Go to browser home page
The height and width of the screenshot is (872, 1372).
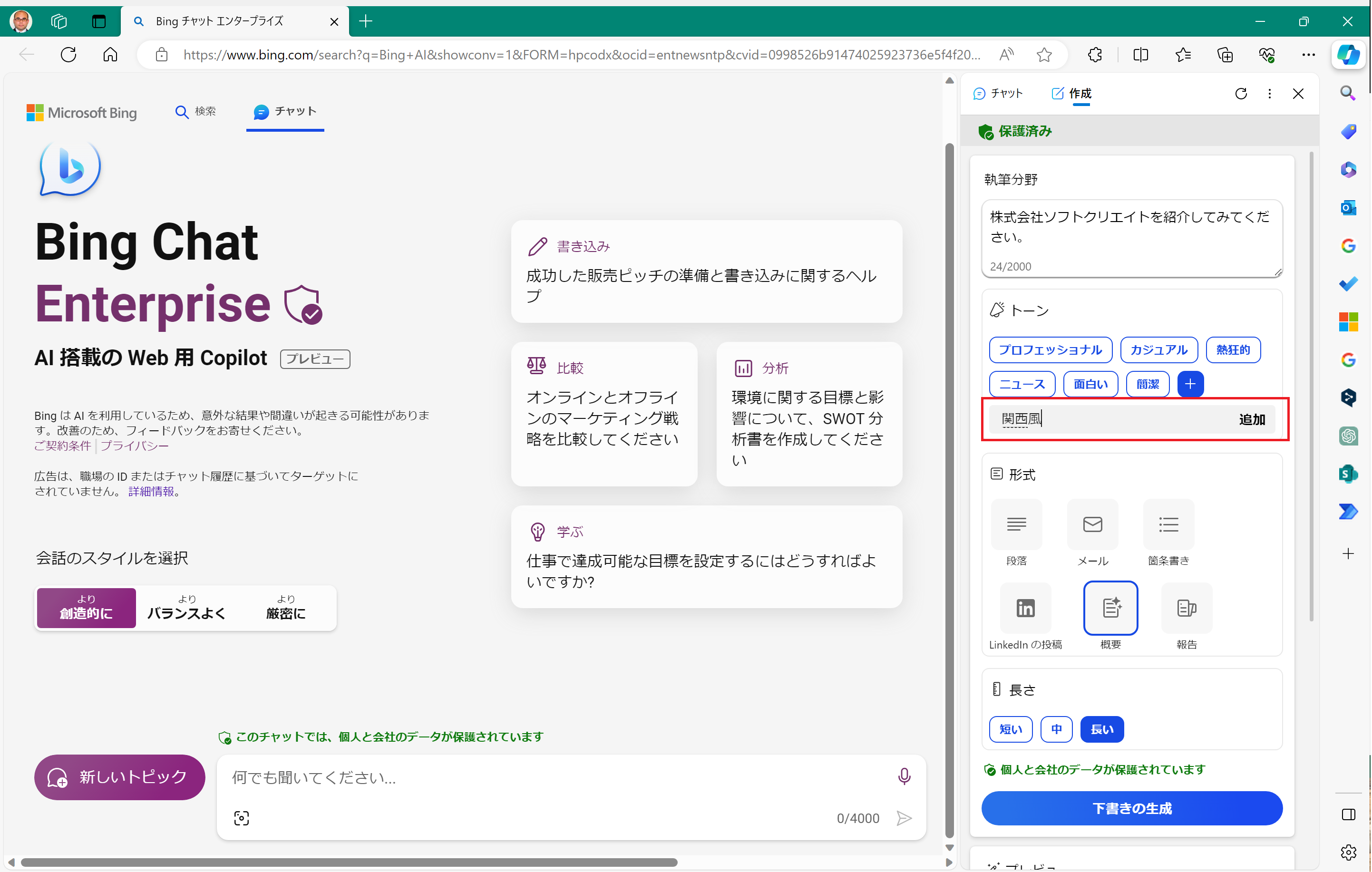point(110,55)
